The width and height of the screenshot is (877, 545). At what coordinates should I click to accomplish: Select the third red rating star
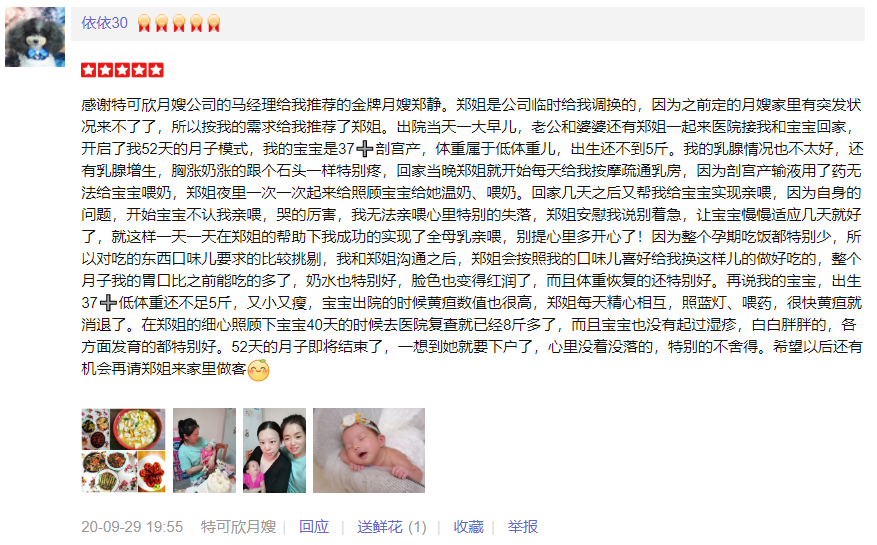(x=122, y=70)
